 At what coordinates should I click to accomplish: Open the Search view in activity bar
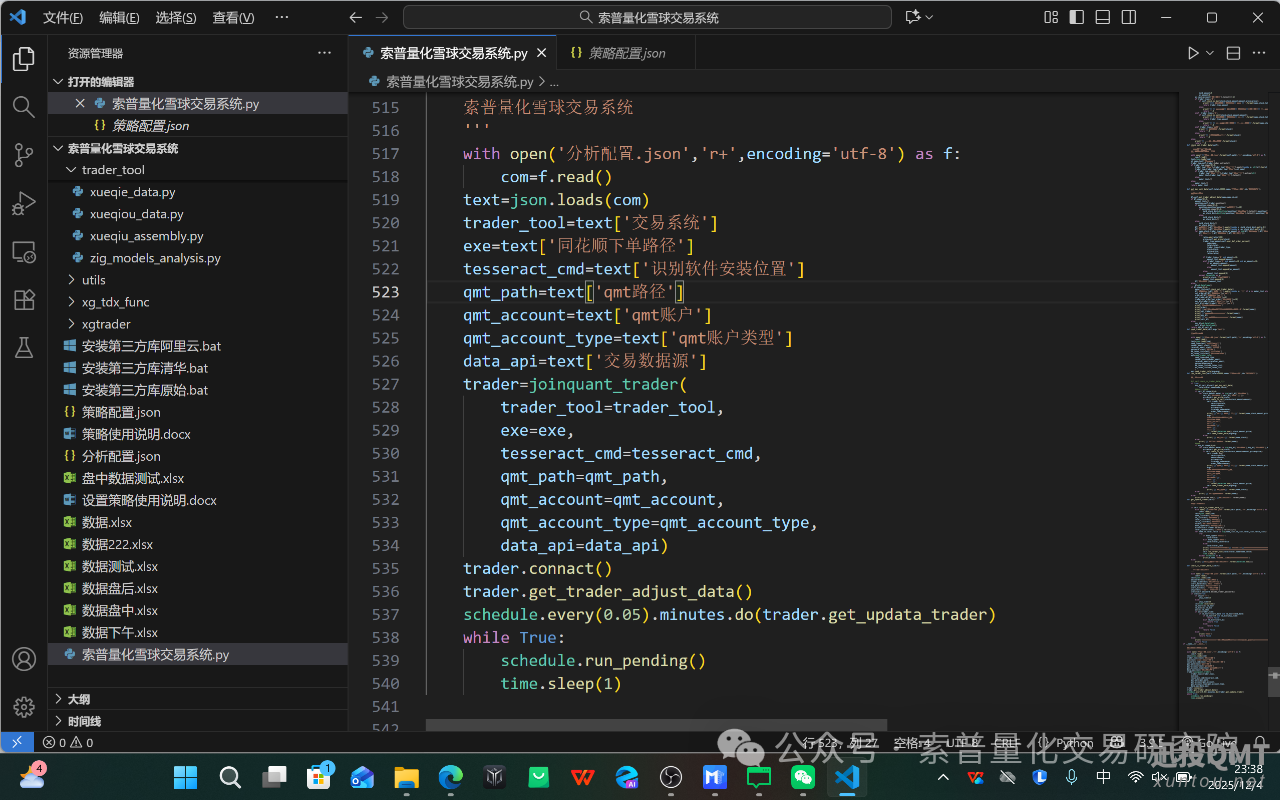point(23,107)
